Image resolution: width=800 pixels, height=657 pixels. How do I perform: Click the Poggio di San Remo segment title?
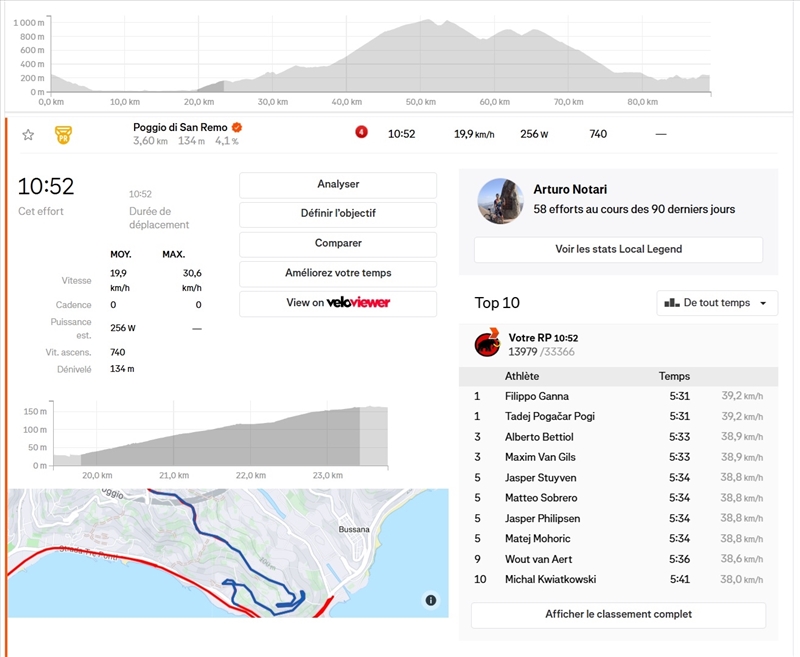[x=180, y=127]
